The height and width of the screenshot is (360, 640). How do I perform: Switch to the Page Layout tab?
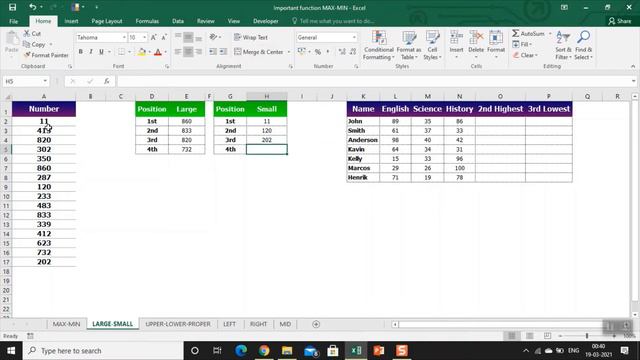[107, 21]
